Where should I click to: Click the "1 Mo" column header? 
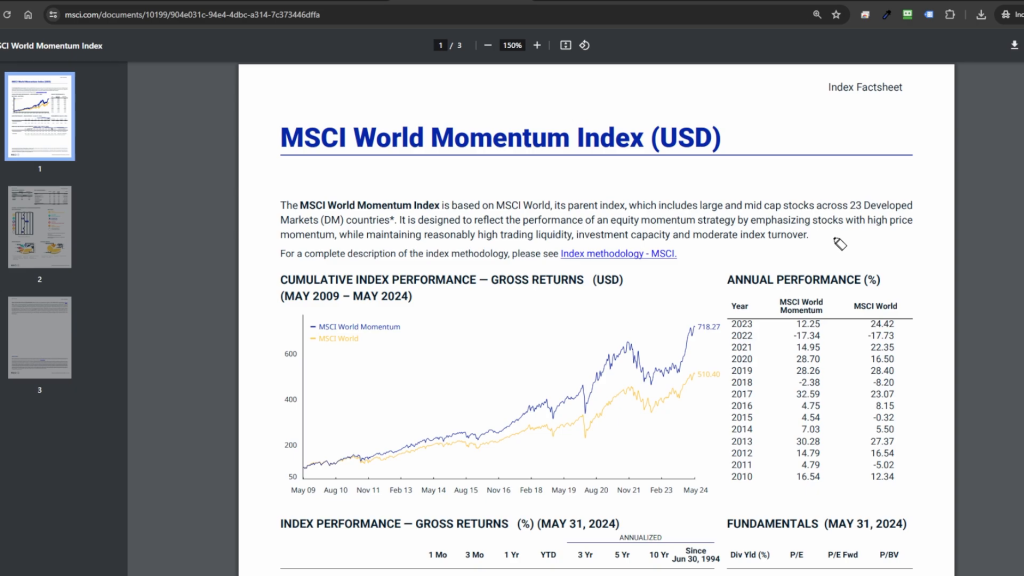[x=438, y=555]
